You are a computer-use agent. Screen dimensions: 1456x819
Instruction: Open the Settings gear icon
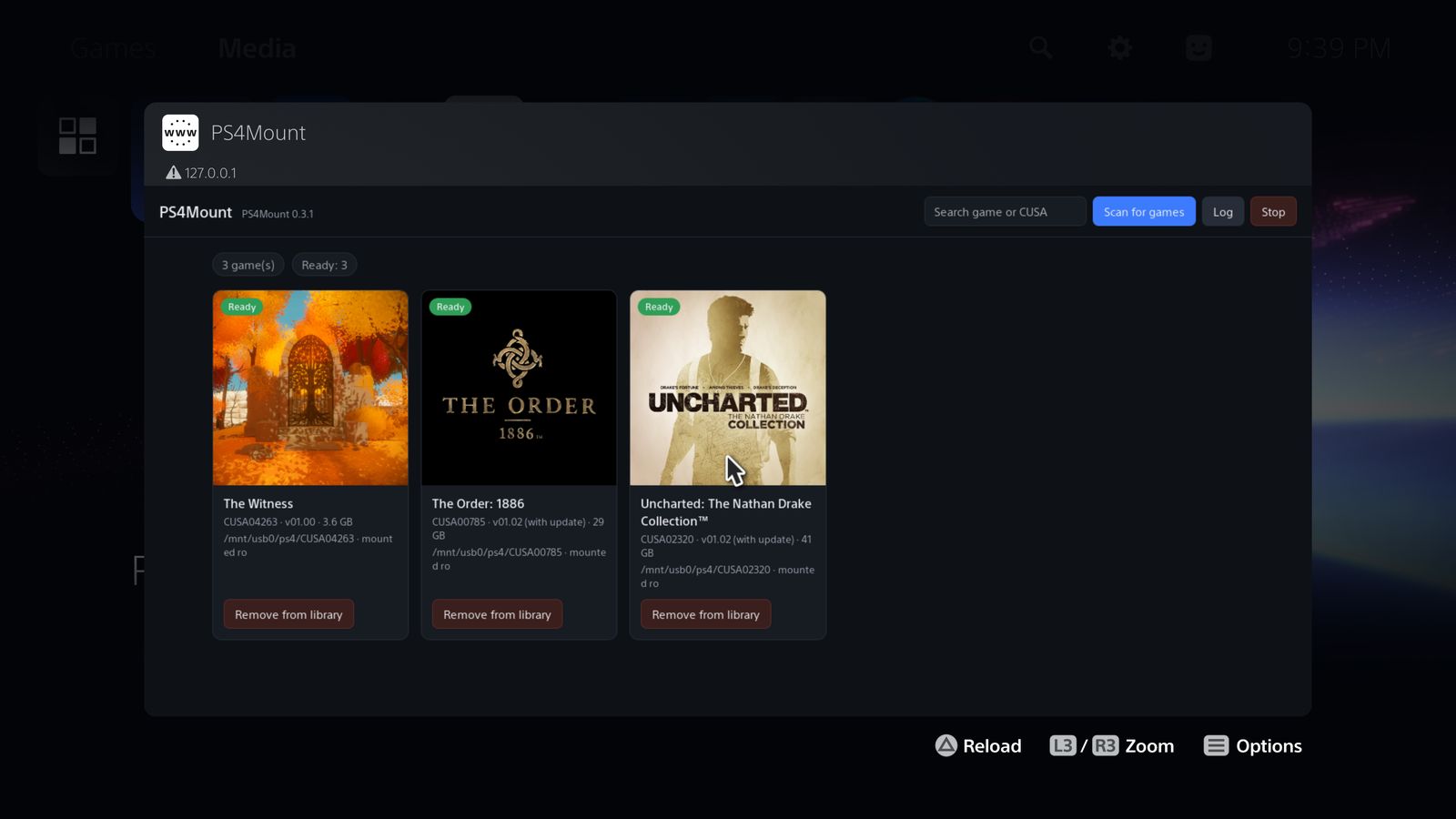pyautogui.click(x=1120, y=47)
